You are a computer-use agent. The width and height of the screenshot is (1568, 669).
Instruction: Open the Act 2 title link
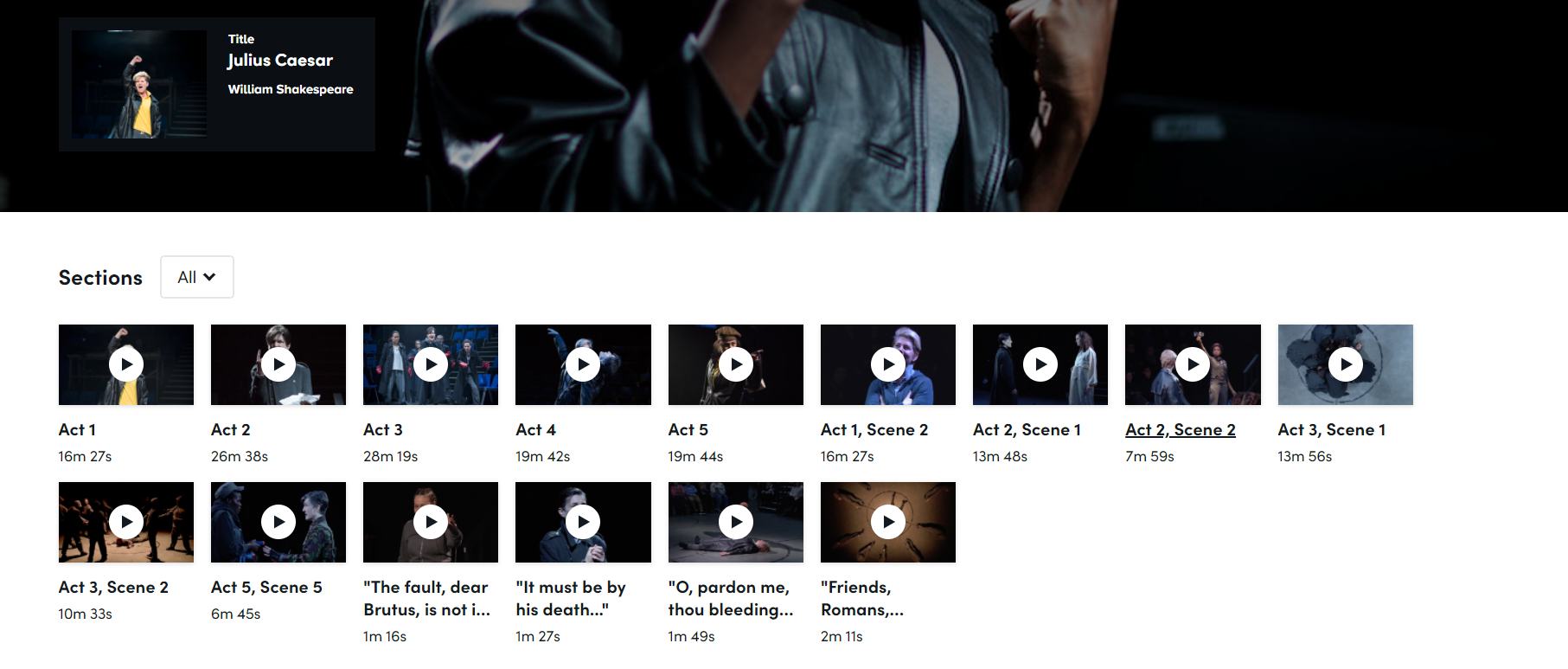(x=231, y=429)
